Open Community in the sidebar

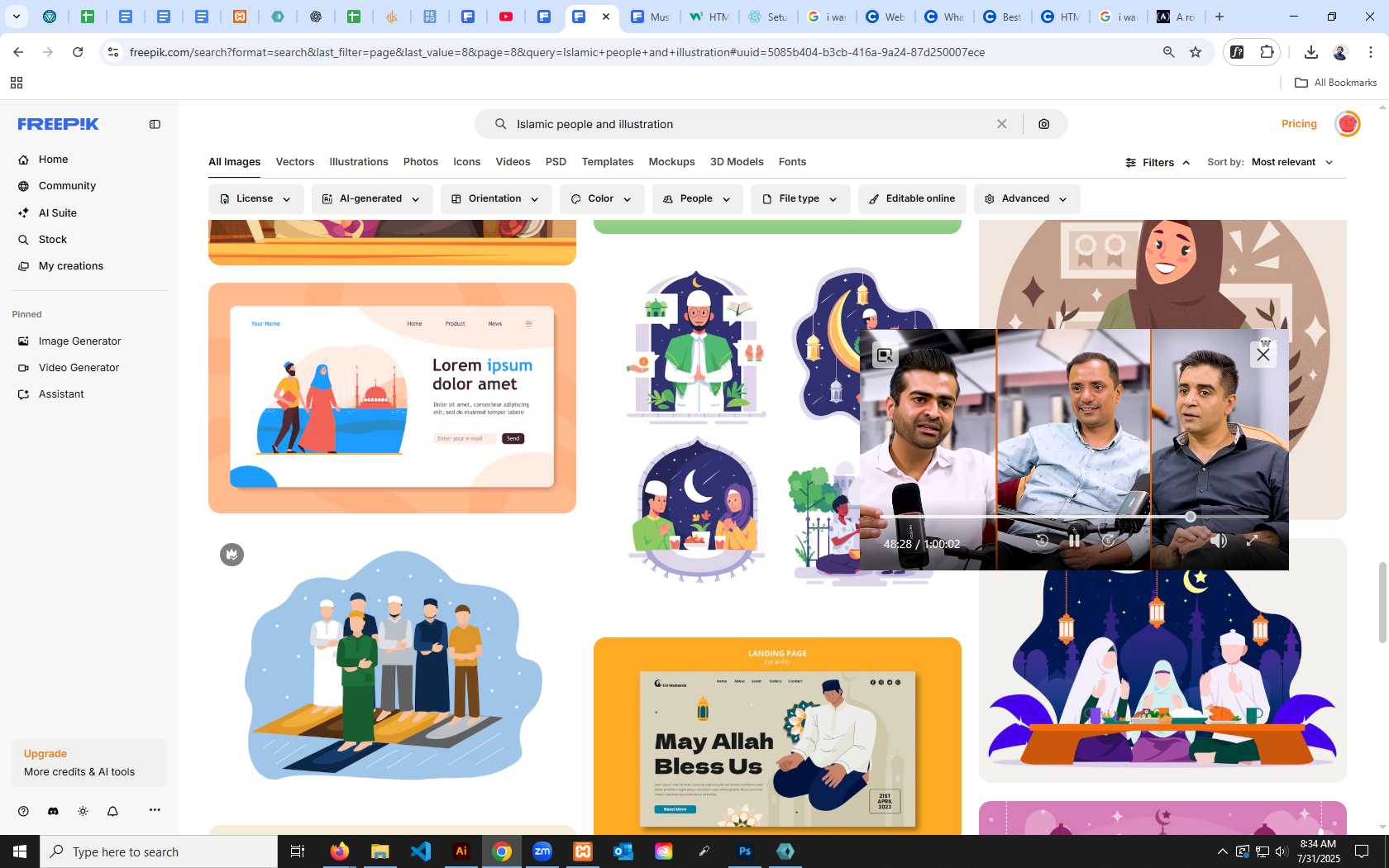pyautogui.click(x=67, y=186)
